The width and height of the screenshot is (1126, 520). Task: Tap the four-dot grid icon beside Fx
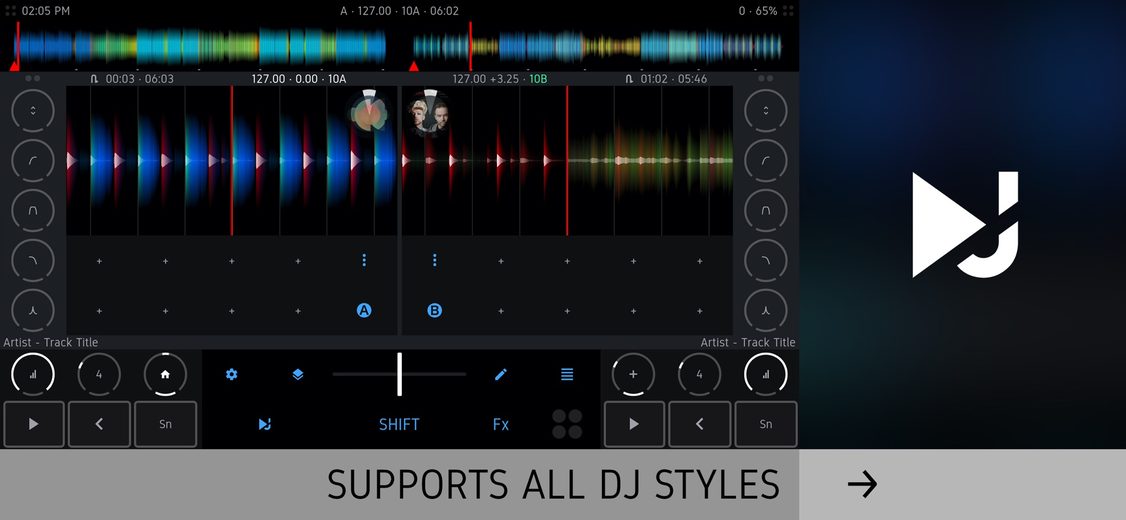tap(567, 424)
